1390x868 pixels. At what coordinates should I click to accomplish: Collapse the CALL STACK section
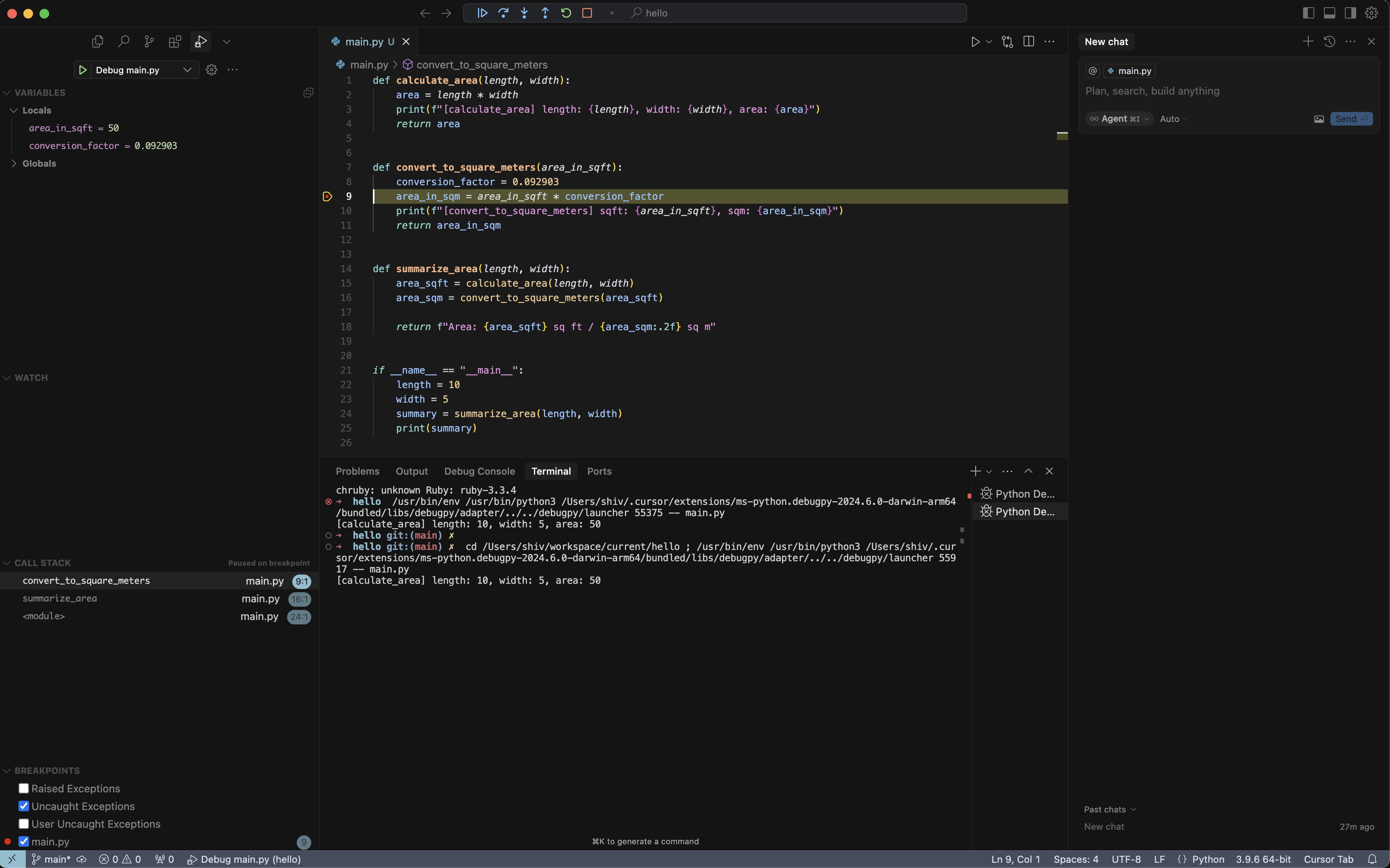pos(37,563)
